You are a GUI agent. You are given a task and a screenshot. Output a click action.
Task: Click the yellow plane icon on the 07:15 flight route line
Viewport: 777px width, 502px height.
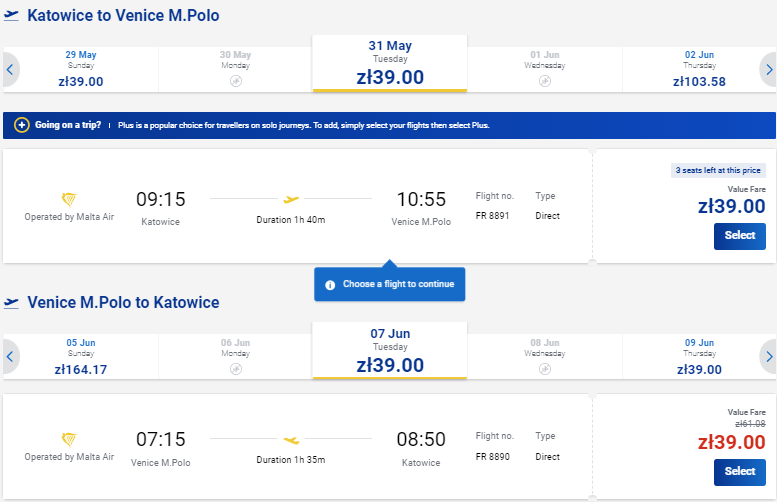coord(291,440)
